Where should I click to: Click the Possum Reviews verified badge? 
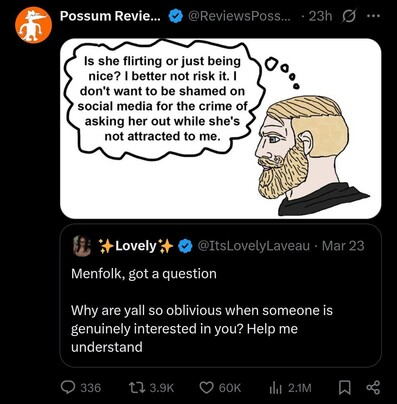(175, 16)
